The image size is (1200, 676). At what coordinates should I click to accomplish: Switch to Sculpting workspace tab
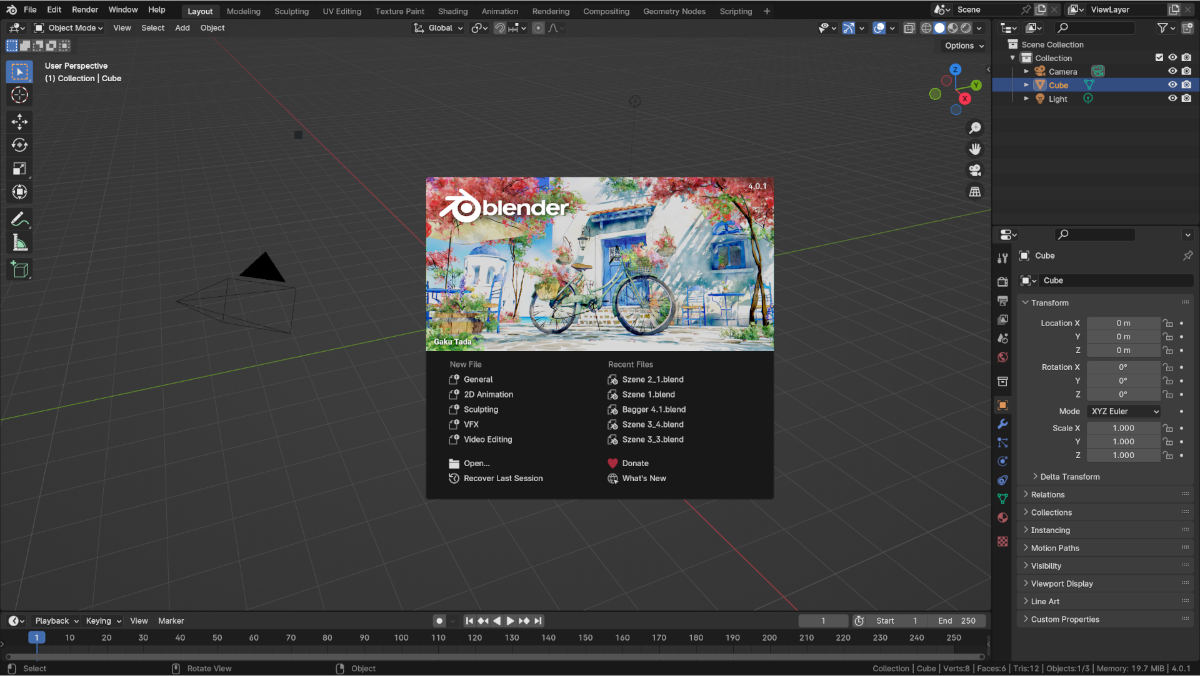(292, 11)
